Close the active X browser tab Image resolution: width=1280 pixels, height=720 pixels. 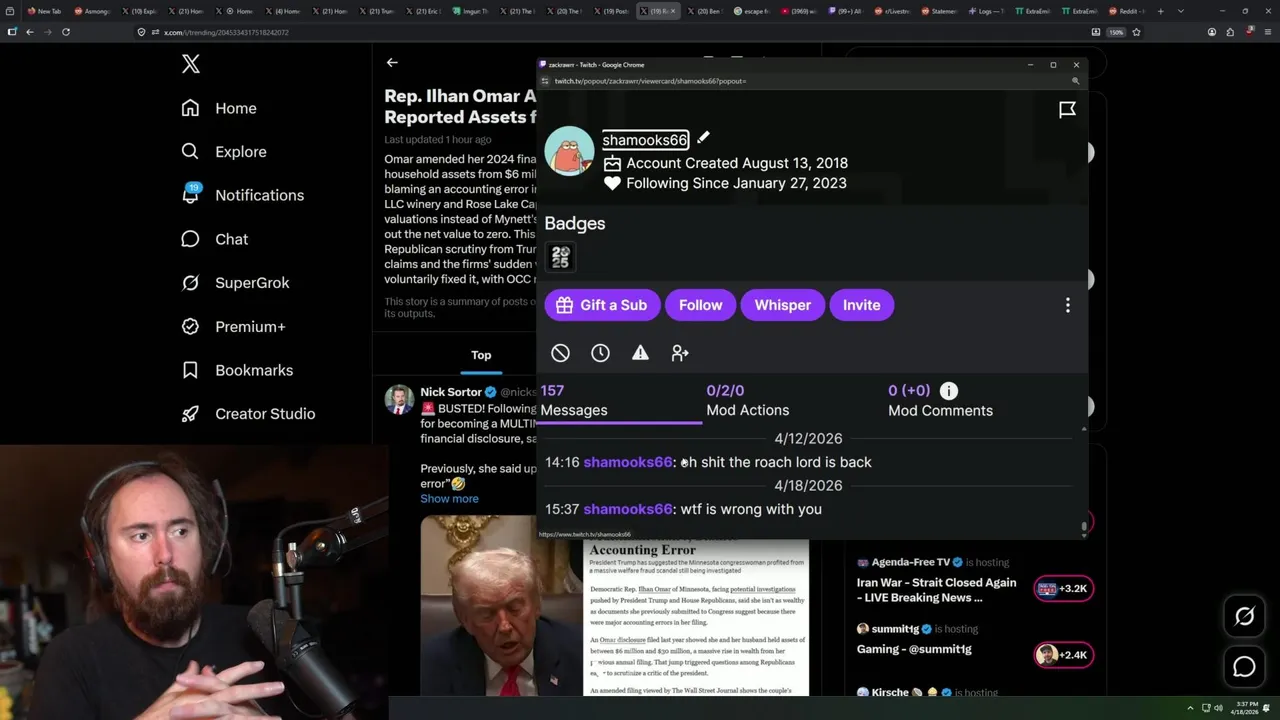673,11
